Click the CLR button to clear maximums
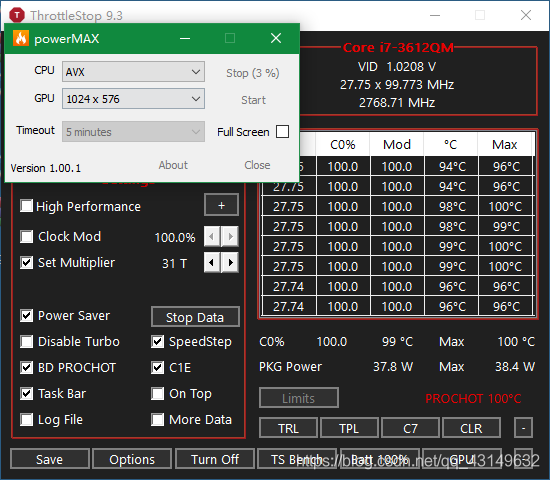Viewport: 550px width, 480px height. 471,428
